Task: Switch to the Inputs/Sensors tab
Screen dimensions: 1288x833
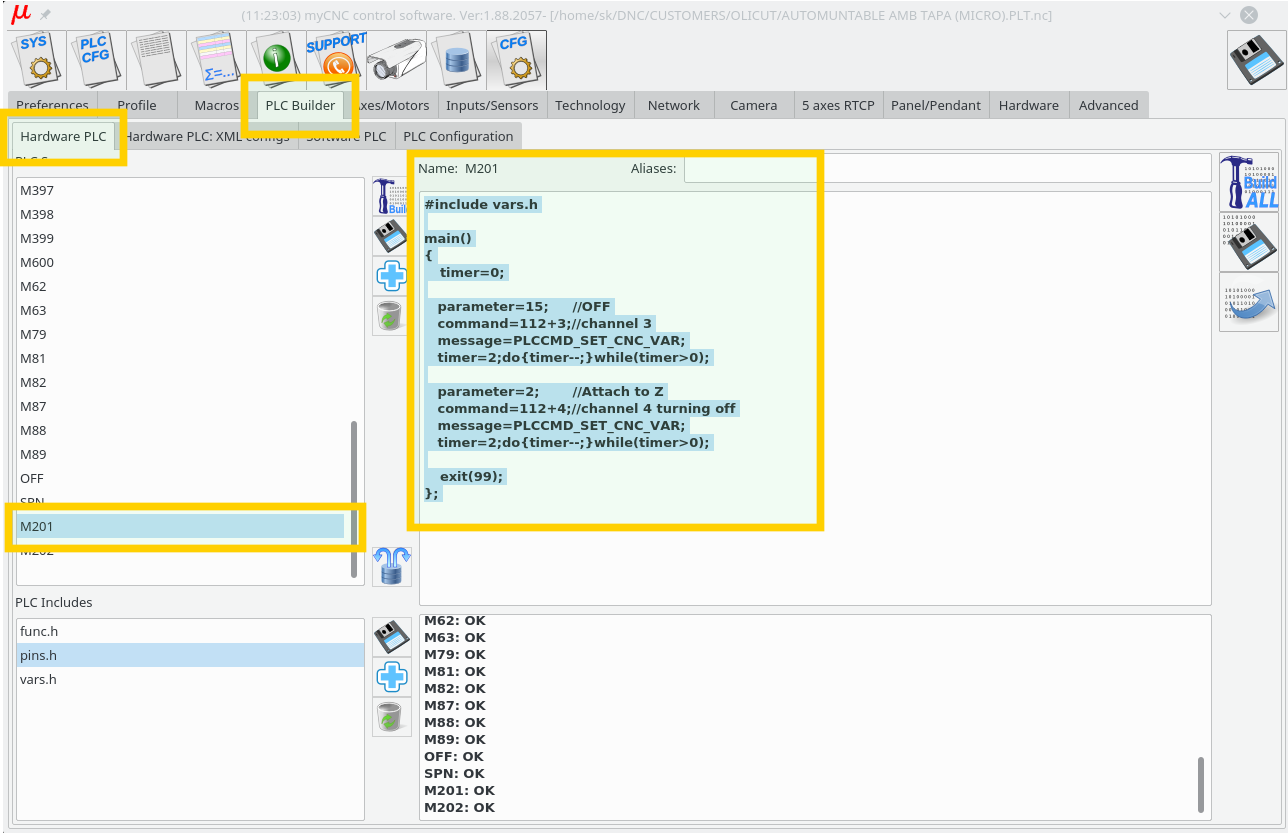Action: point(491,105)
